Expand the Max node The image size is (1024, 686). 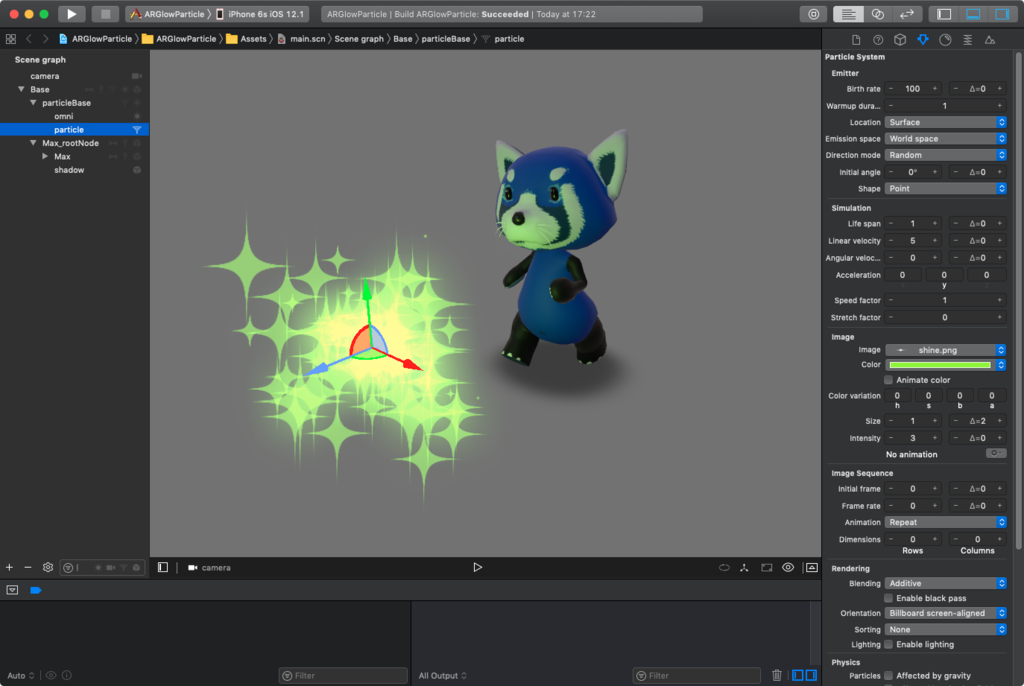point(44,156)
